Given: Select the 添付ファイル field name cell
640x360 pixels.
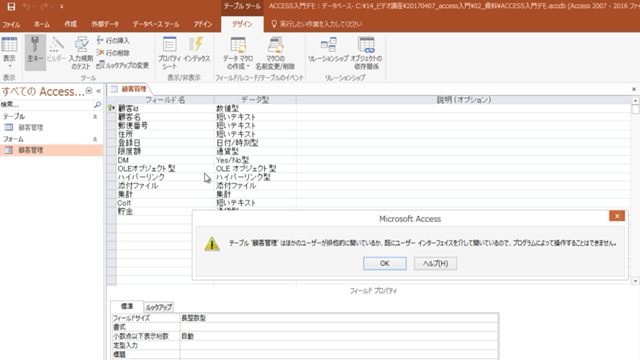Looking at the screenshot, I should pos(165,186).
